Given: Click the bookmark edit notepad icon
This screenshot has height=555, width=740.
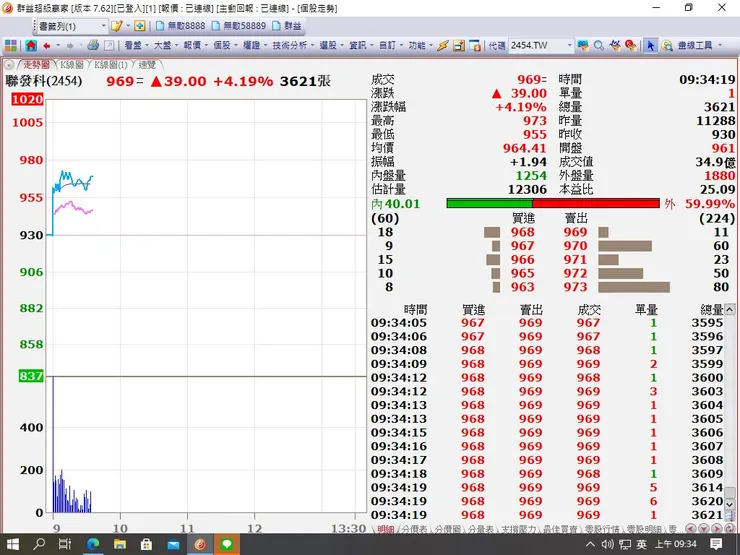Looking at the screenshot, I should [x=116, y=26].
